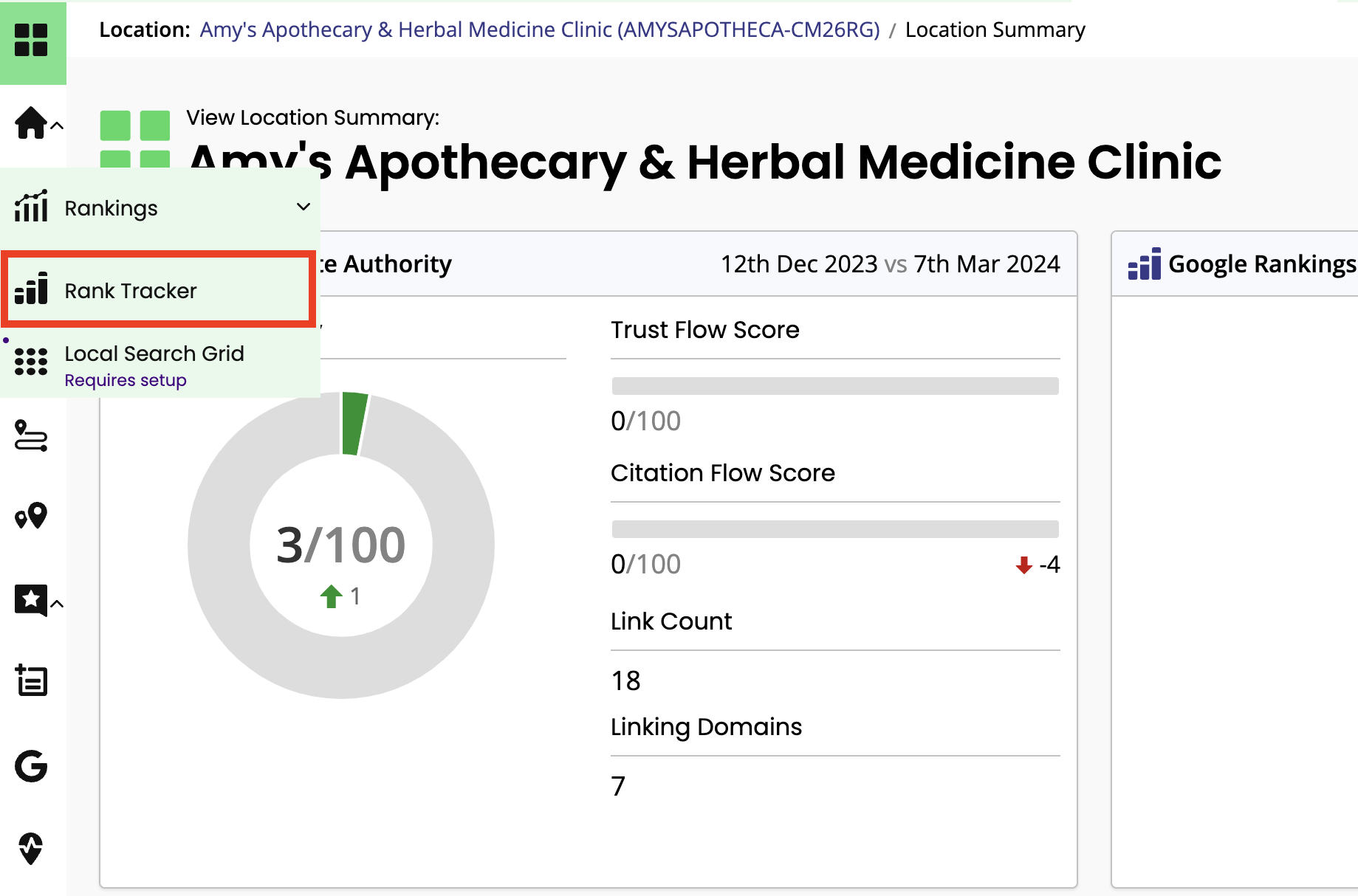Click Location Summary breadcrumb text
This screenshot has width=1358, height=896.
pyautogui.click(x=995, y=30)
